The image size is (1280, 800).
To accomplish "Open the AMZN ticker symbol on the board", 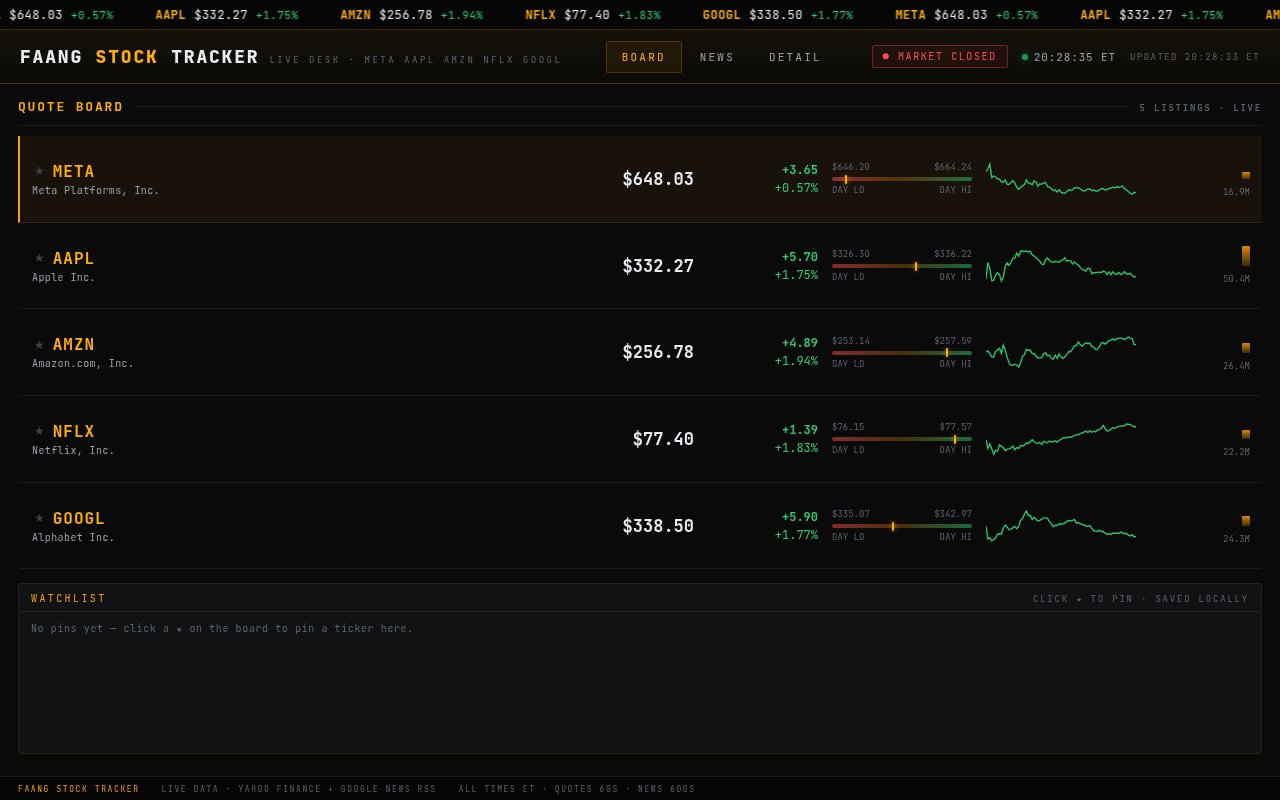I will click(x=74, y=345).
